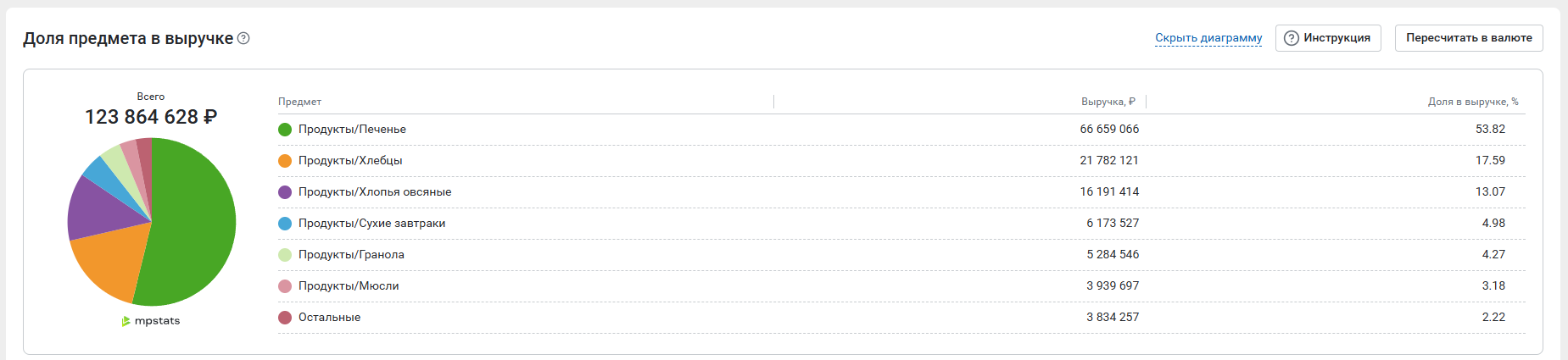Click the pink Мюсли legend dot
The width and height of the screenshot is (1568, 360).
(285, 286)
